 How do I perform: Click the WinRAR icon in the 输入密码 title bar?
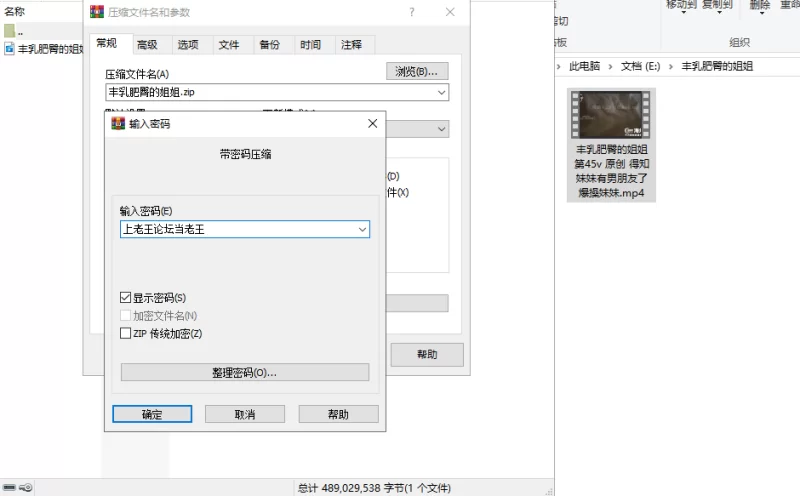pyautogui.click(x=118, y=124)
